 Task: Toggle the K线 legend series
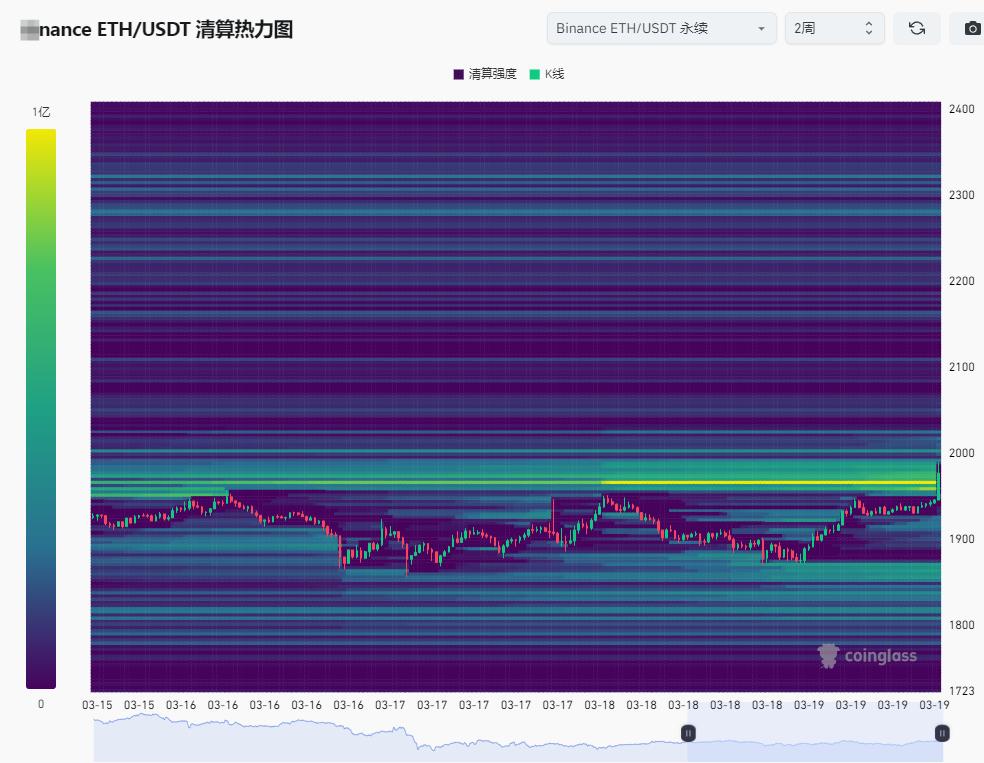[547, 74]
